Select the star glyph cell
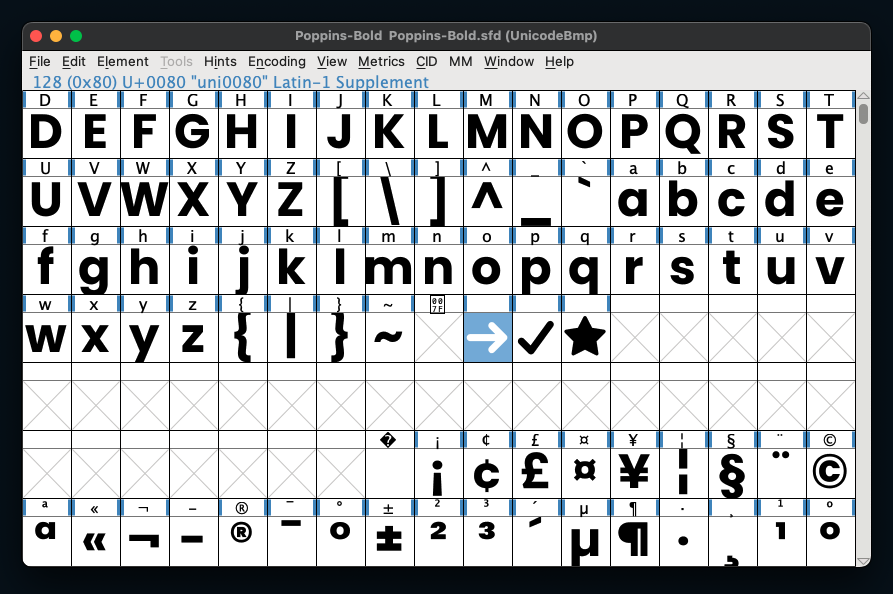This screenshot has width=893, height=594. [x=585, y=337]
